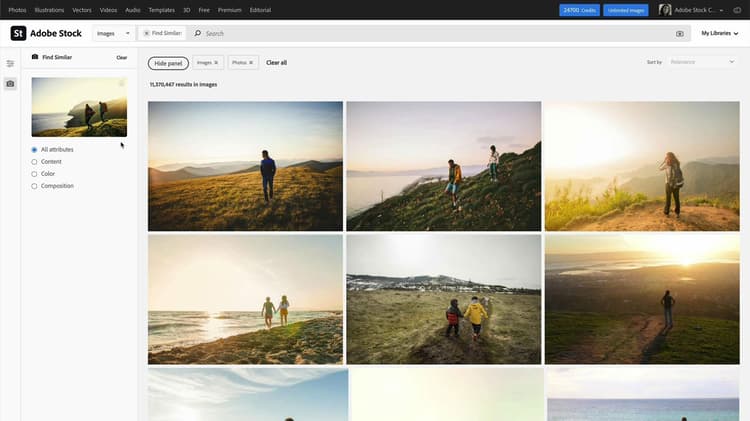
Task: Click the Find Similar panel heading
Action: (57, 57)
